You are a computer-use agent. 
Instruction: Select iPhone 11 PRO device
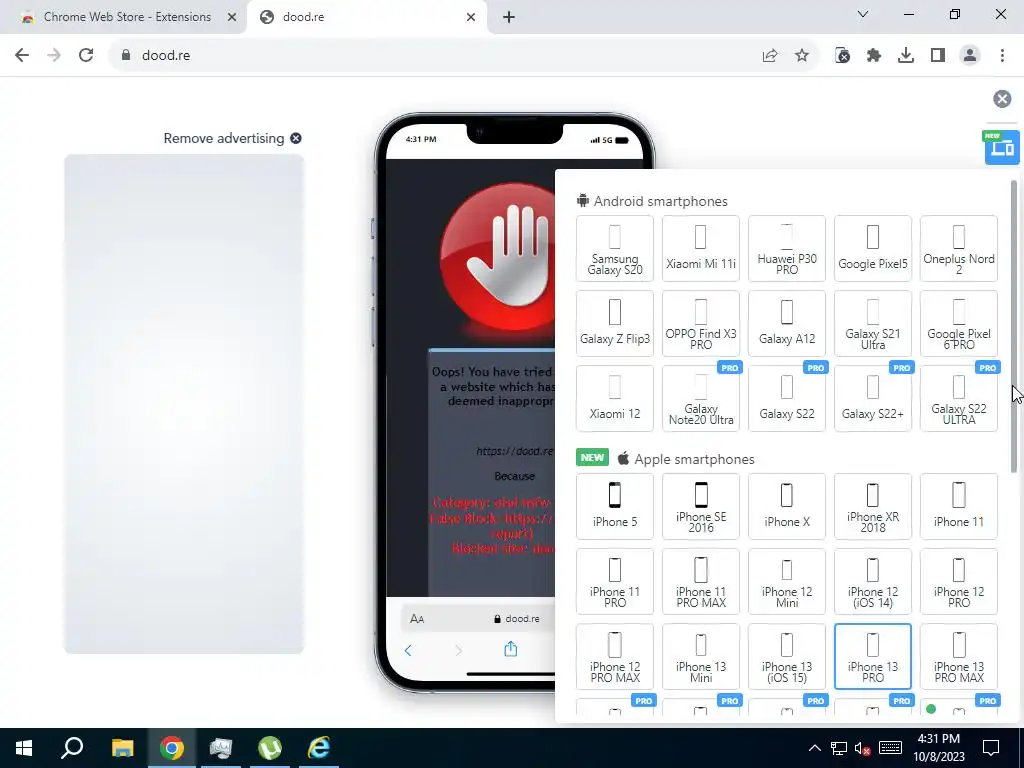click(x=615, y=582)
